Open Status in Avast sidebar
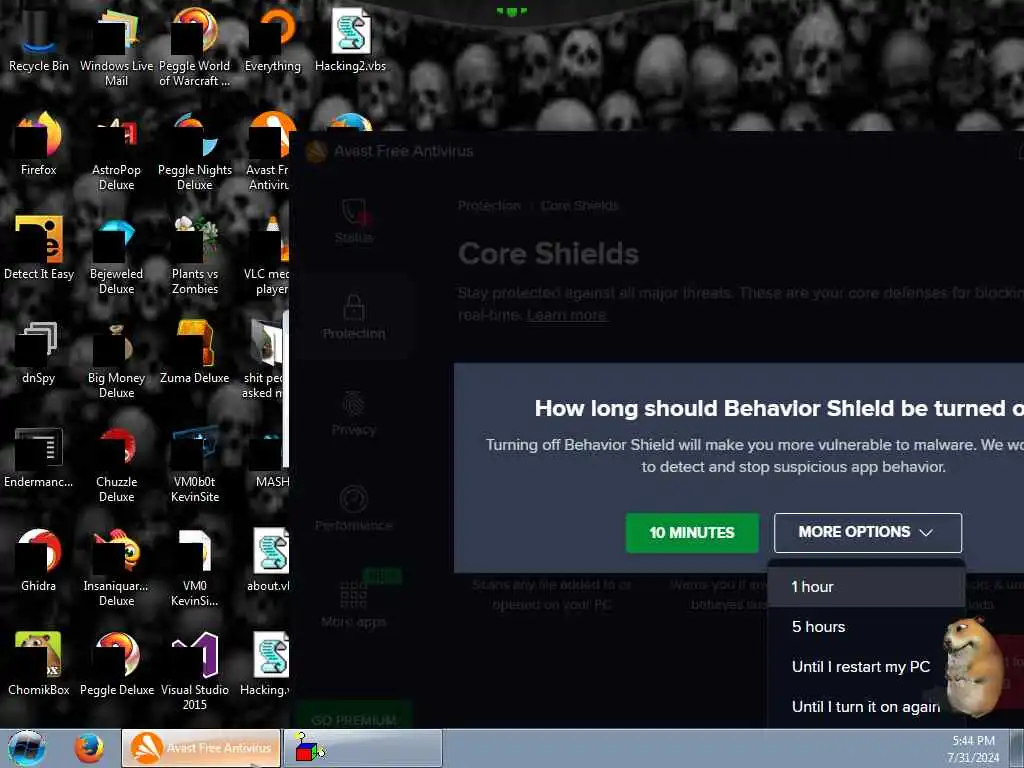 point(353,221)
